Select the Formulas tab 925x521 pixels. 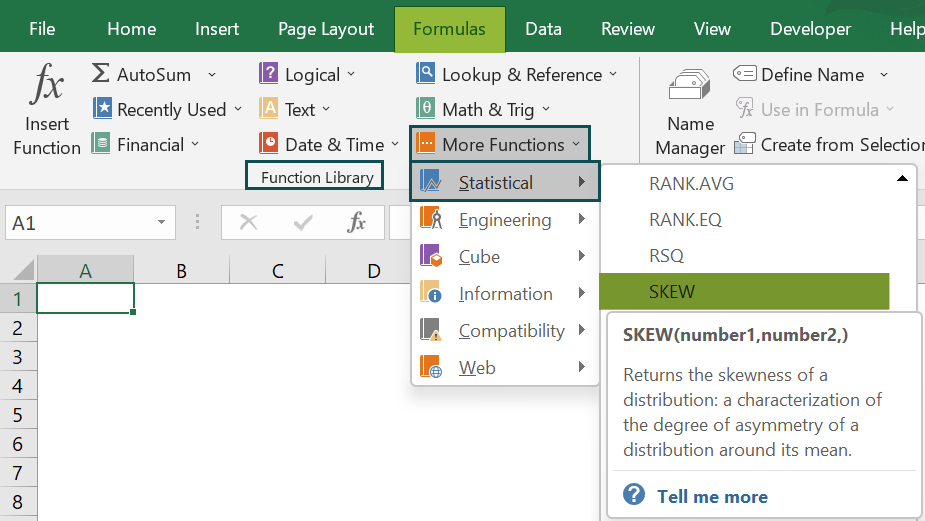(450, 29)
